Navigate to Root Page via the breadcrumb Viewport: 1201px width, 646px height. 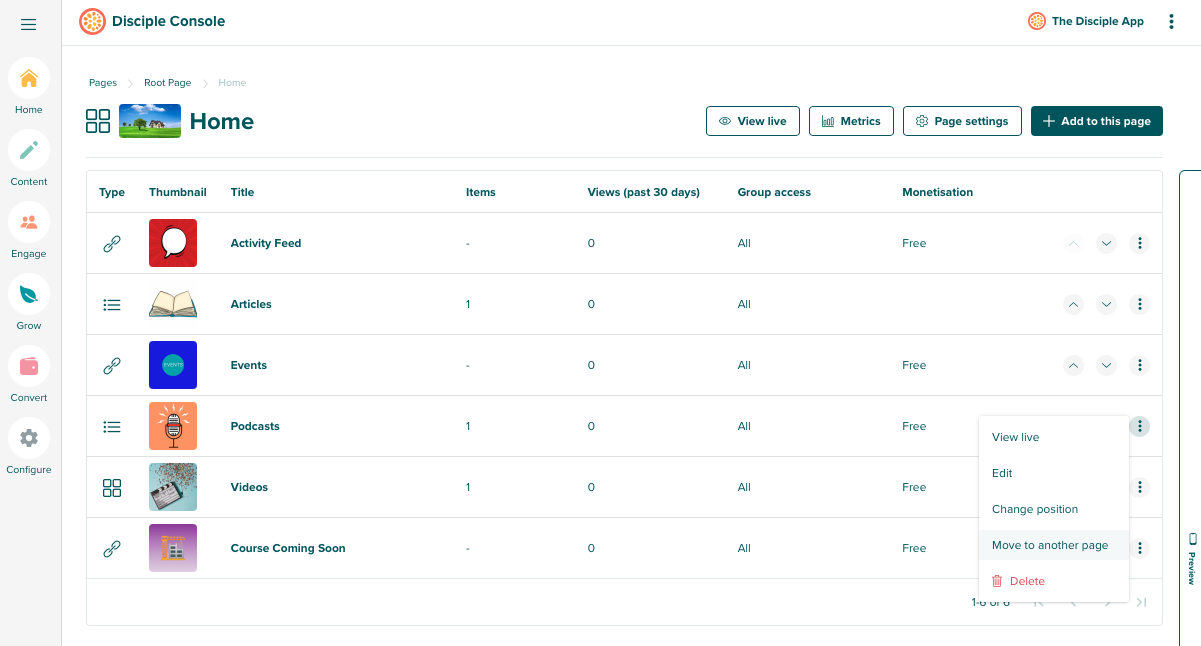pyautogui.click(x=167, y=82)
